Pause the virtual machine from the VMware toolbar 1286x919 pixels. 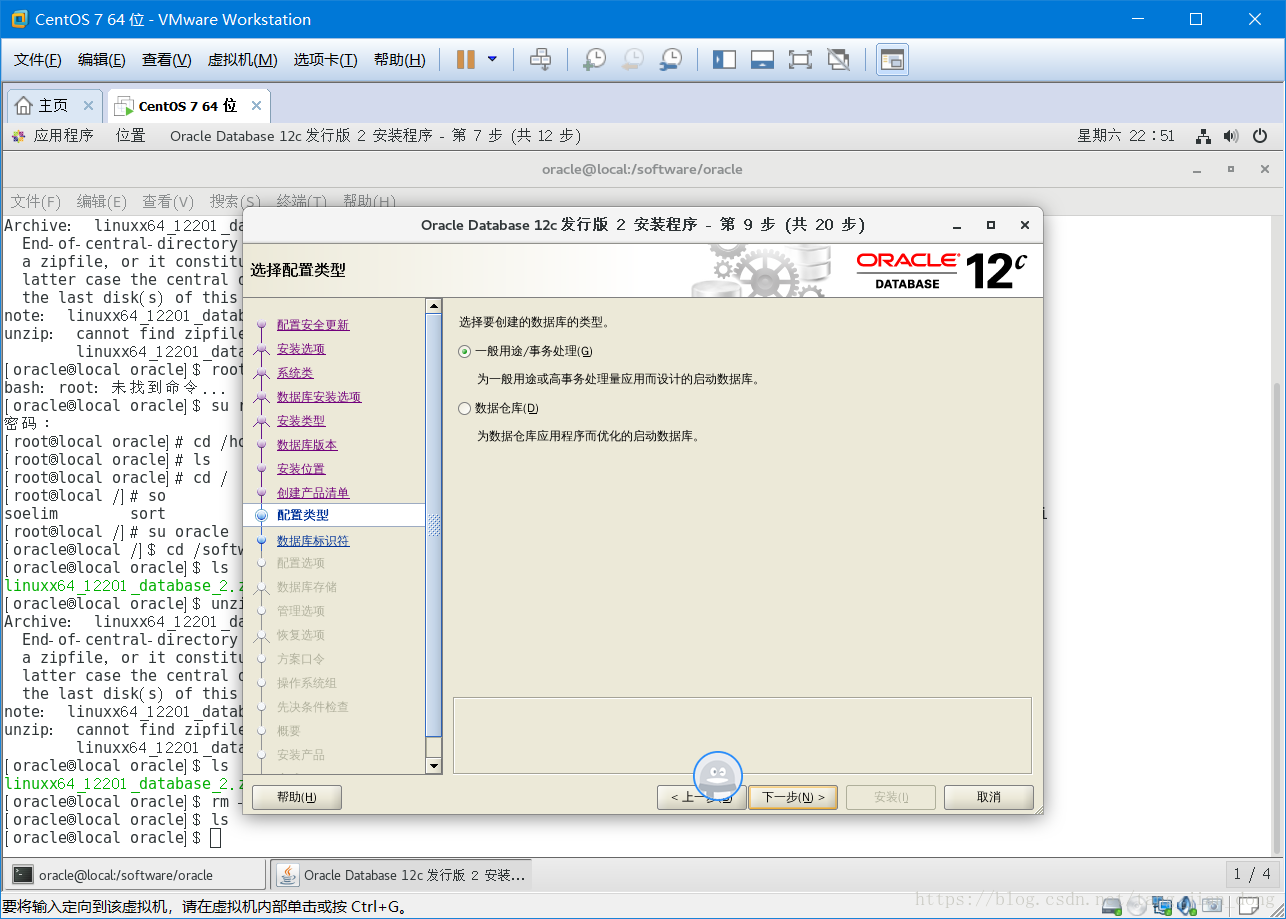[x=465, y=60]
